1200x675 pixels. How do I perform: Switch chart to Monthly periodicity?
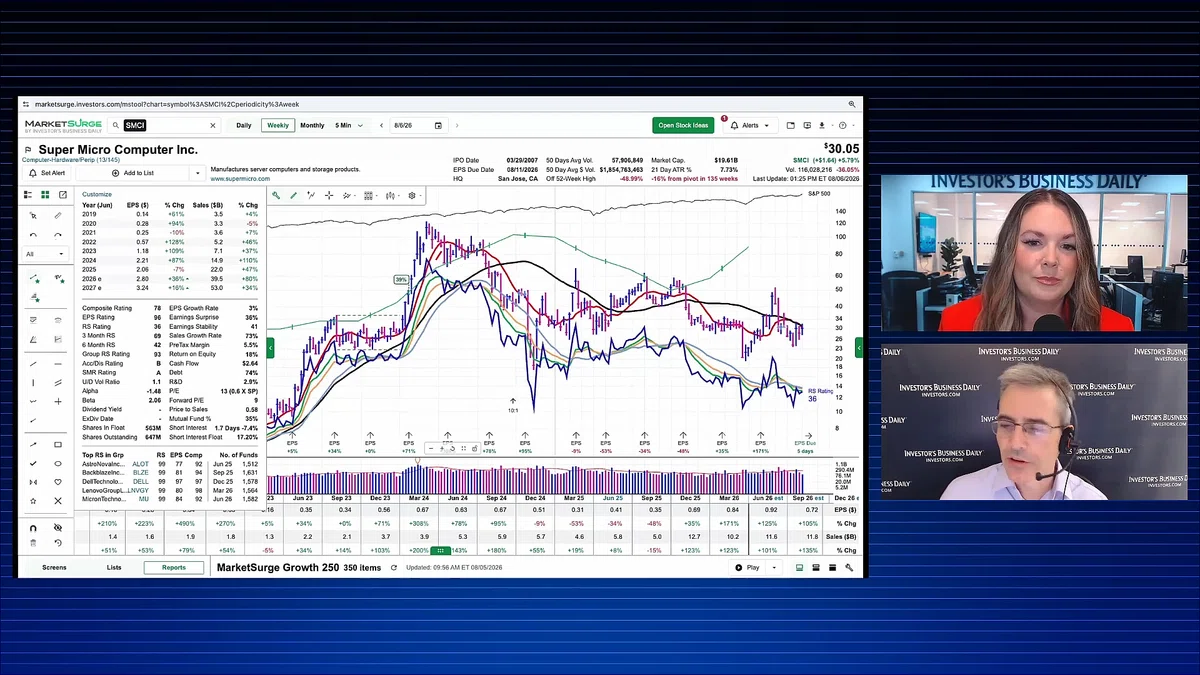tap(312, 126)
